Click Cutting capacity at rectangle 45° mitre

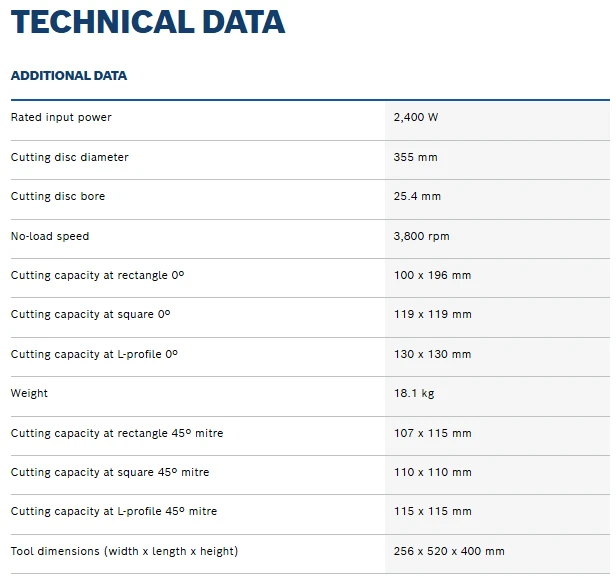(117, 433)
